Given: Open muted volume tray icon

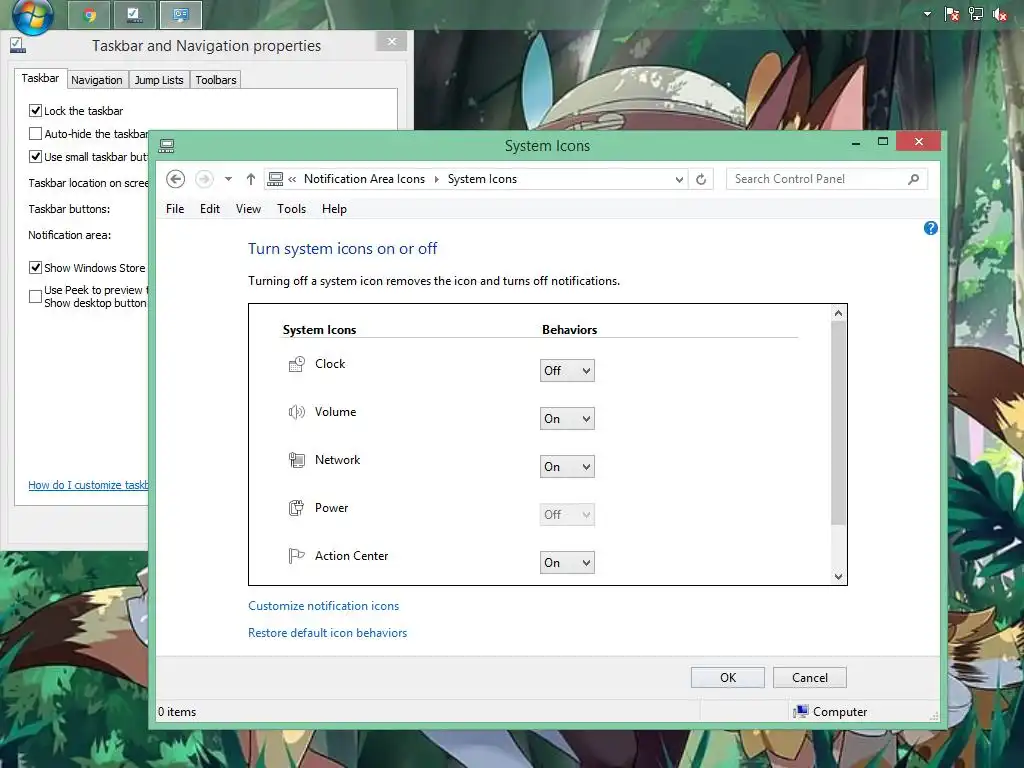Looking at the screenshot, I should pos(1000,14).
